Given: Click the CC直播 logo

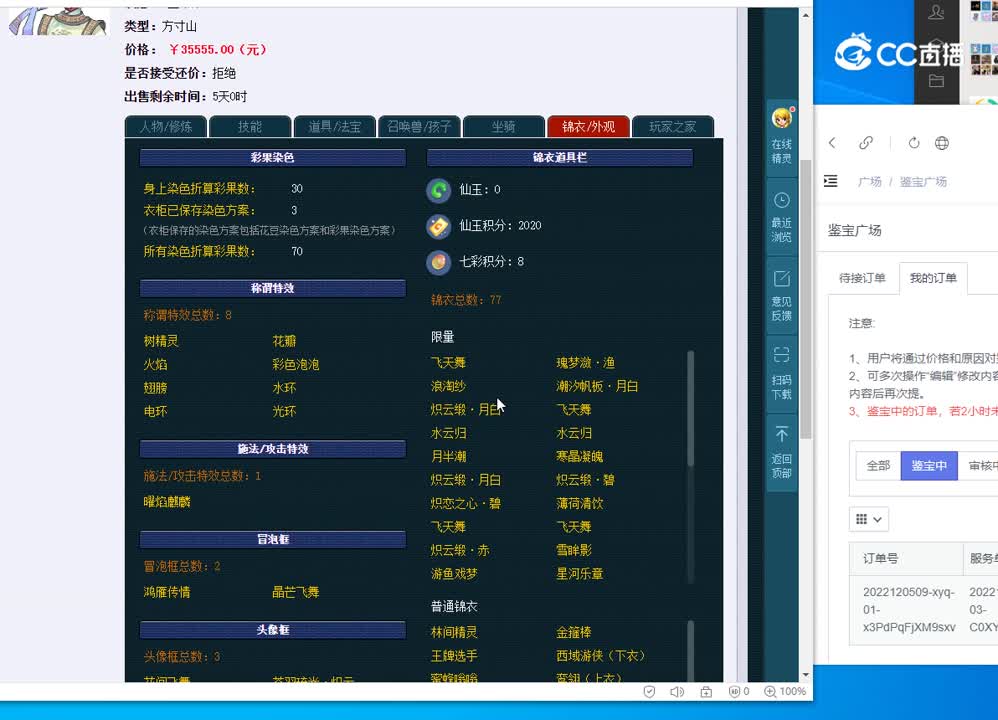Looking at the screenshot, I should tap(897, 52).
